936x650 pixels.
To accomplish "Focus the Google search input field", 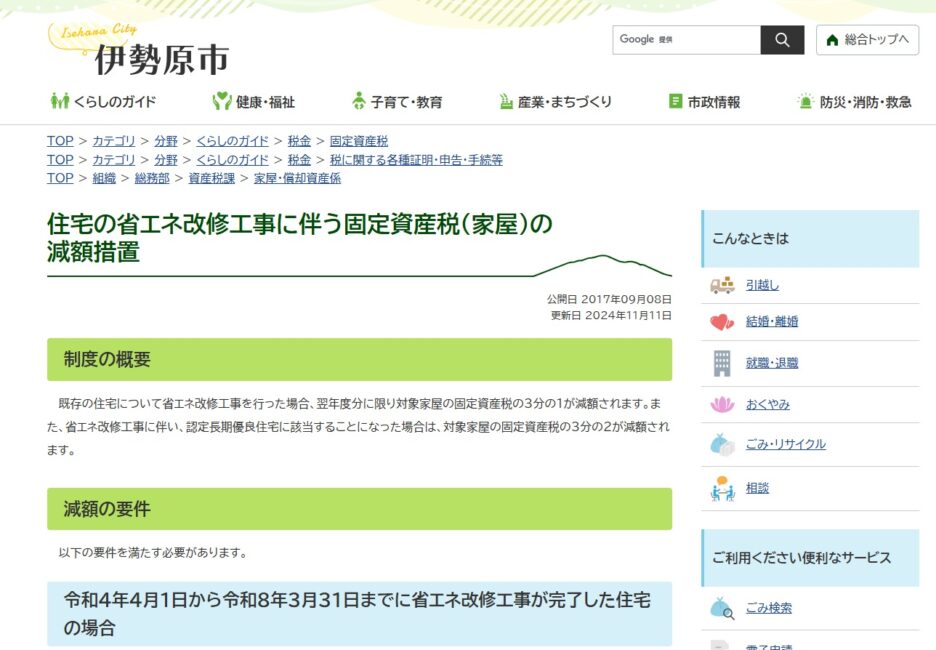I will click(686, 40).
